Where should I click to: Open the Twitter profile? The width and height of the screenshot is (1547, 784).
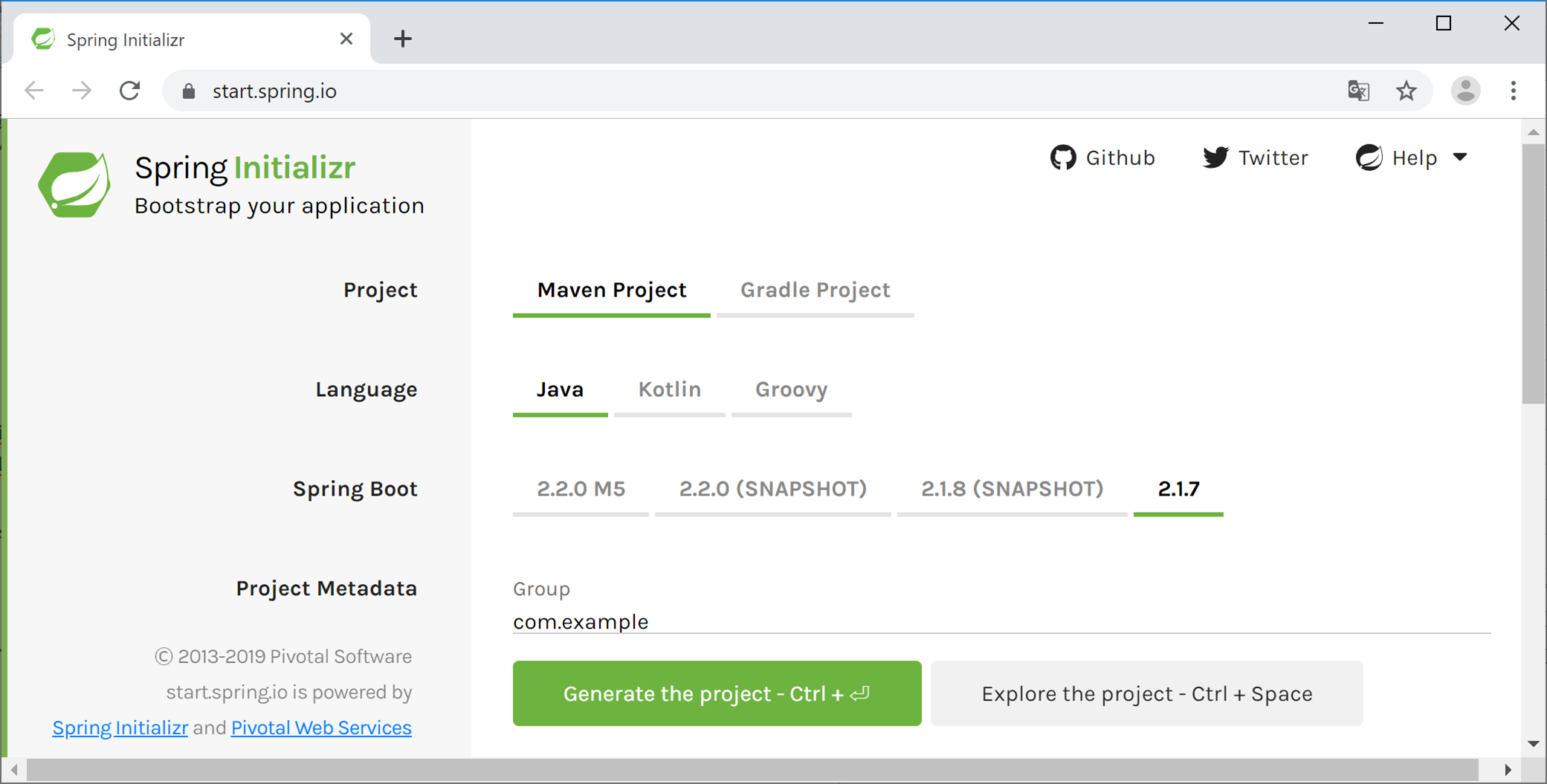(x=1255, y=157)
